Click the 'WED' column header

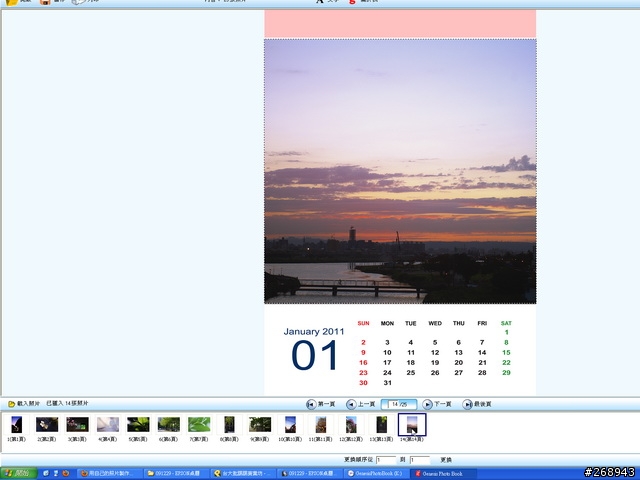(x=435, y=323)
